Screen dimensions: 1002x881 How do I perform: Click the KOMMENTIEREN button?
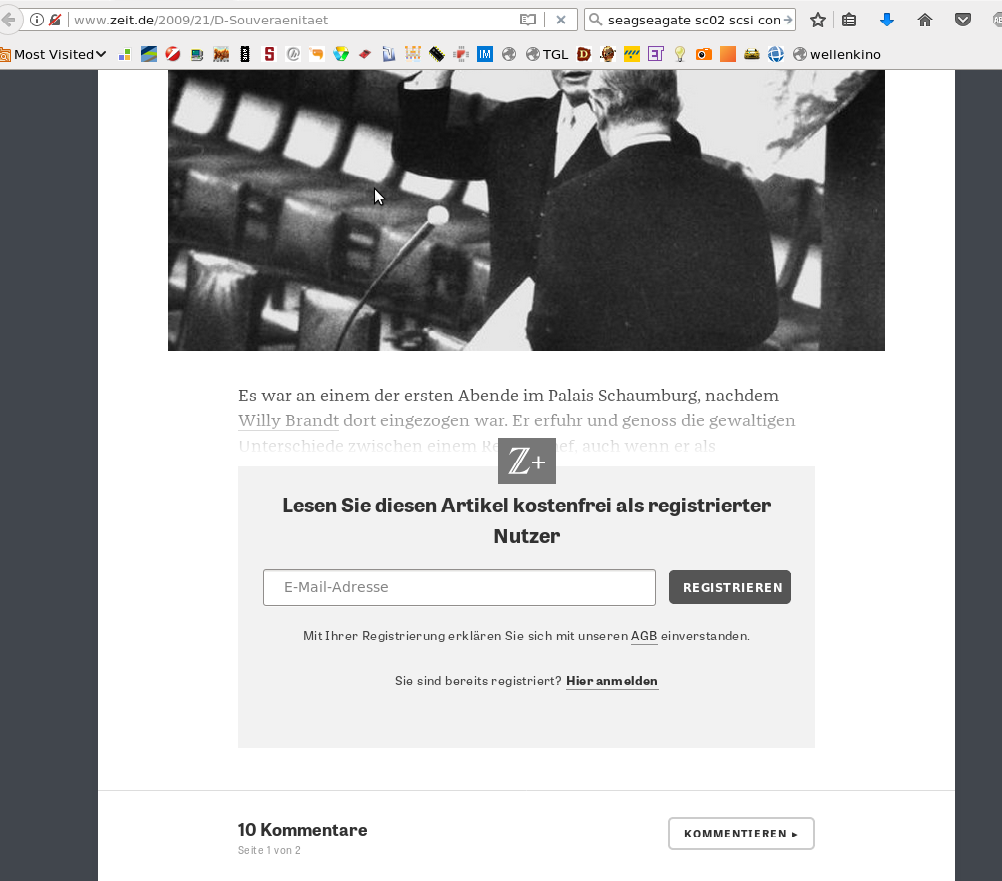741,834
